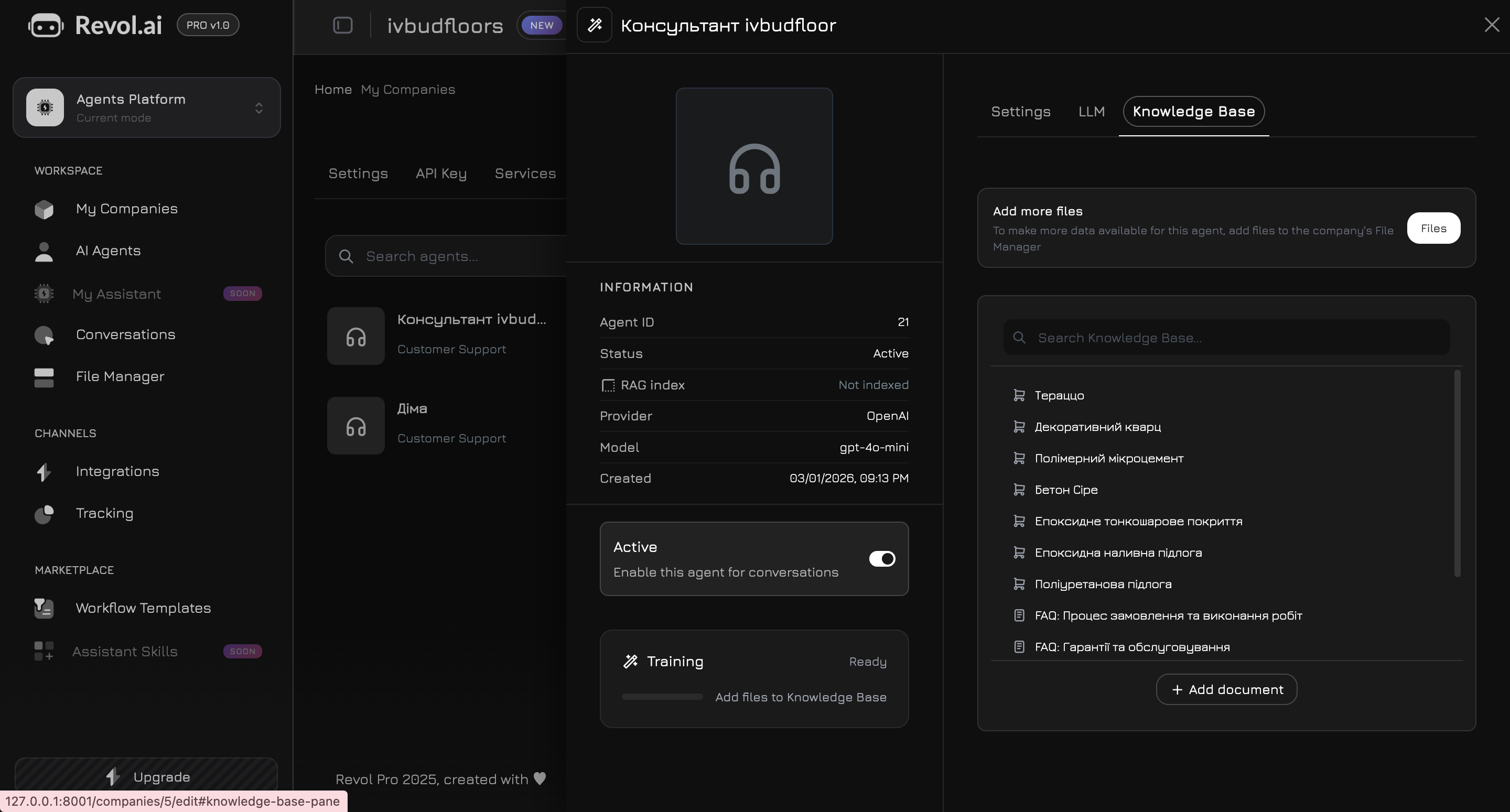Open the Терацо knowledge base item
This screenshot has width=1510, height=812.
click(x=1059, y=396)
